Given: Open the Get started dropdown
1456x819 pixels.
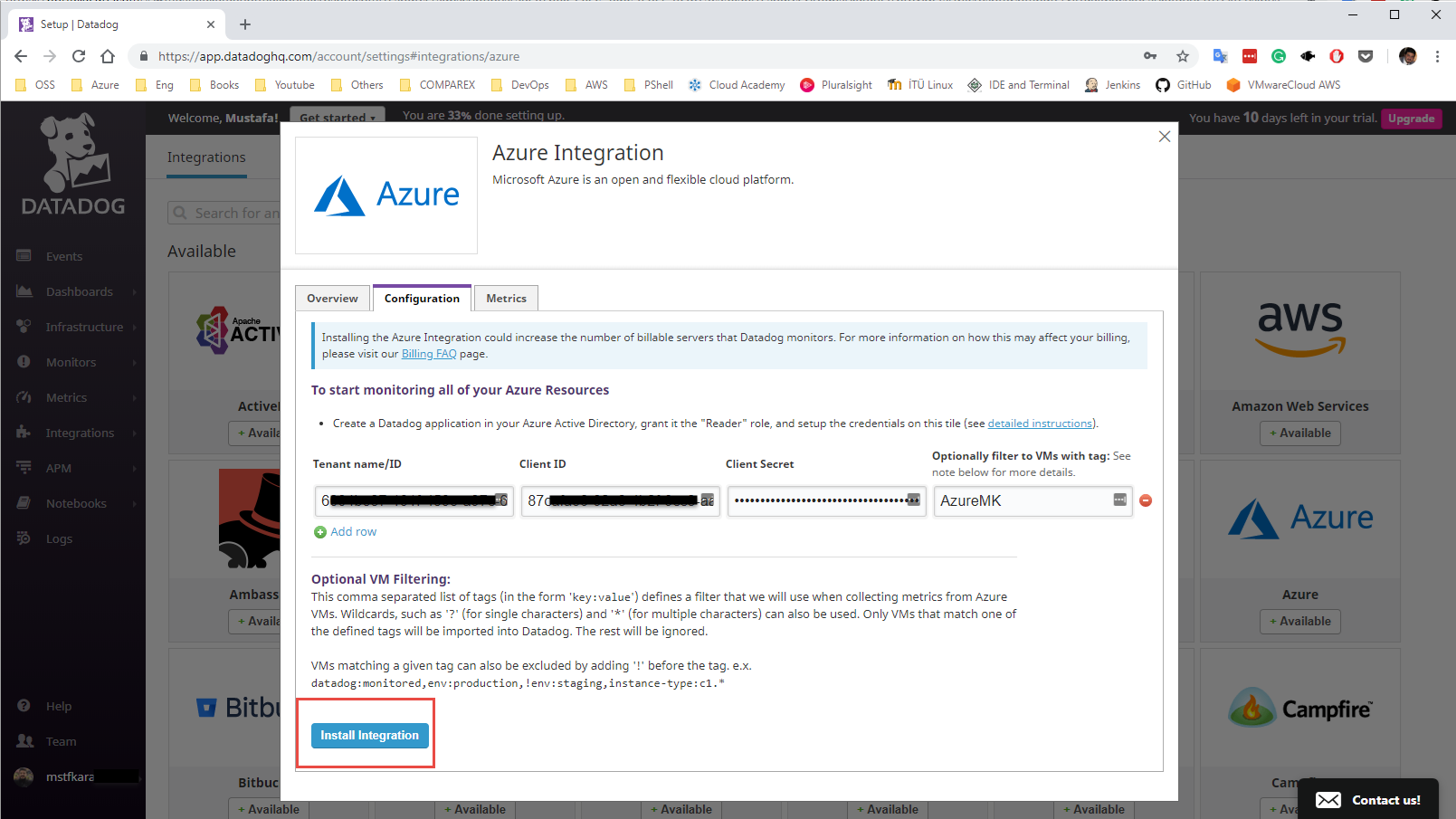Looking at the screenshot, I should [x=337, y=117].
